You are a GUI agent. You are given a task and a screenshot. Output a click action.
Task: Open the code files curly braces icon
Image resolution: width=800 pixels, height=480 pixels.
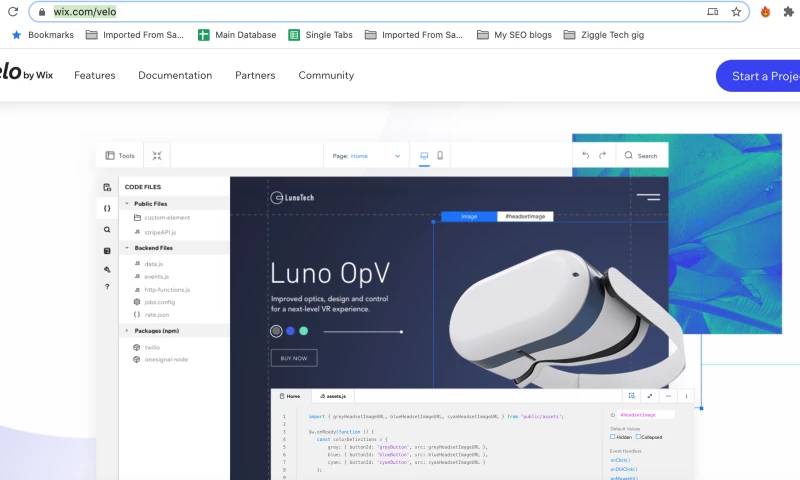pos(107,208)
